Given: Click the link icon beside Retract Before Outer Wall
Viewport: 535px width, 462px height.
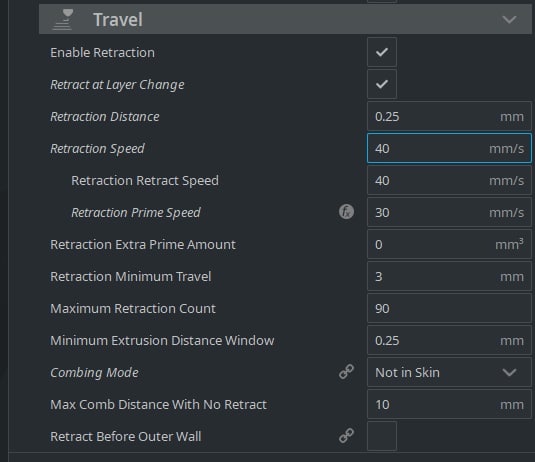Looking at the screenshot, I should pyautogui.click(x=346, y=436).
